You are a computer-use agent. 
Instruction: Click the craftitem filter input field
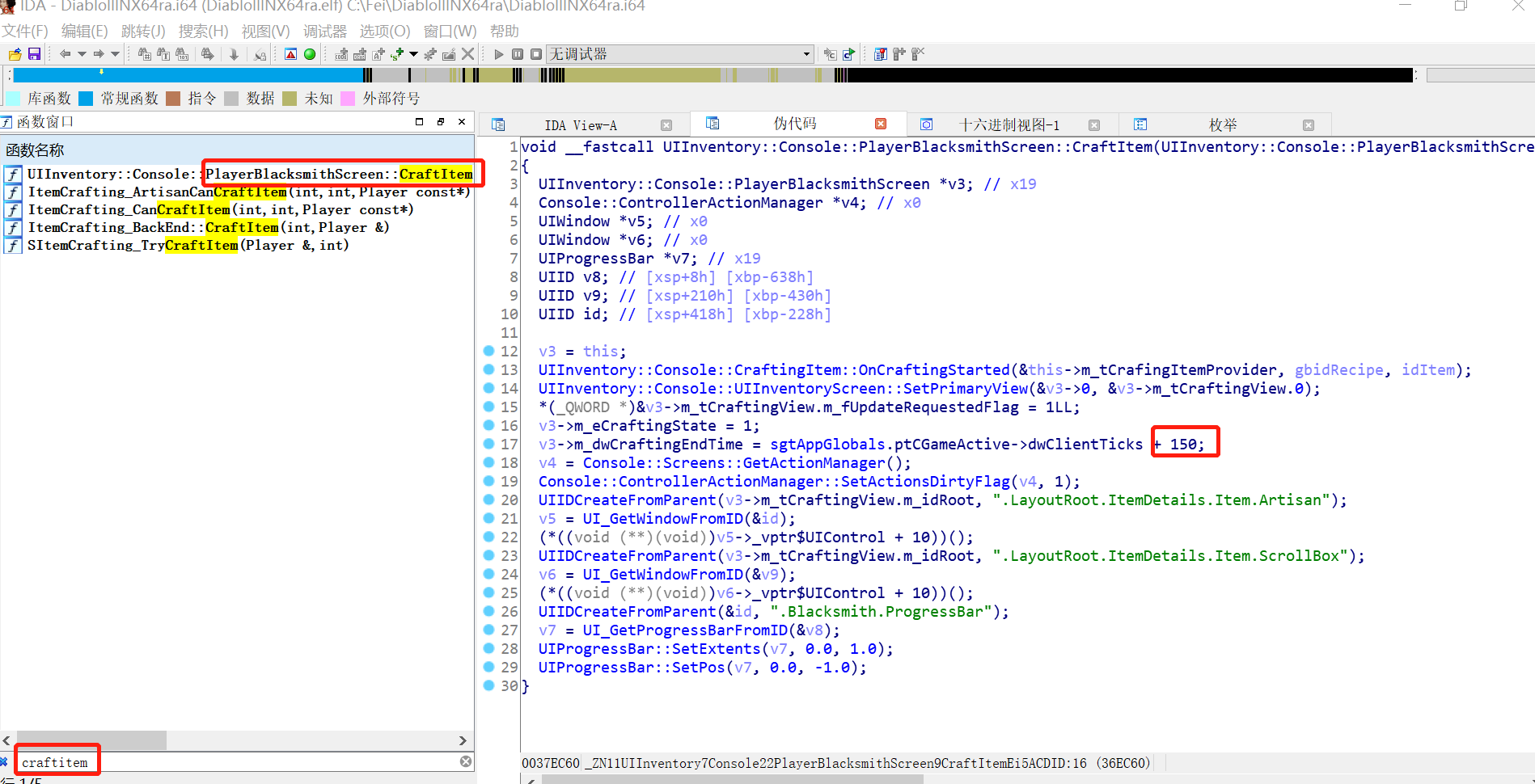click(x=239, y=762)
